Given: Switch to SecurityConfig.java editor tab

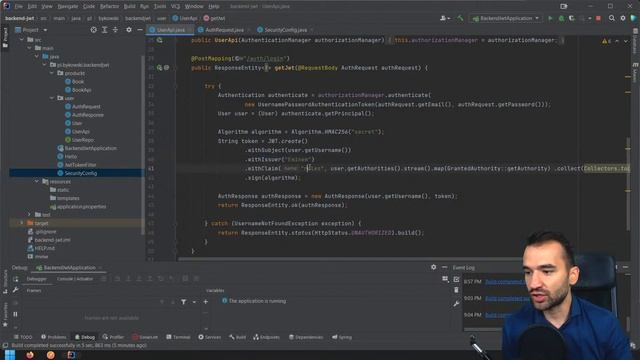Looking at the screenshot, I should pos(285,30).
